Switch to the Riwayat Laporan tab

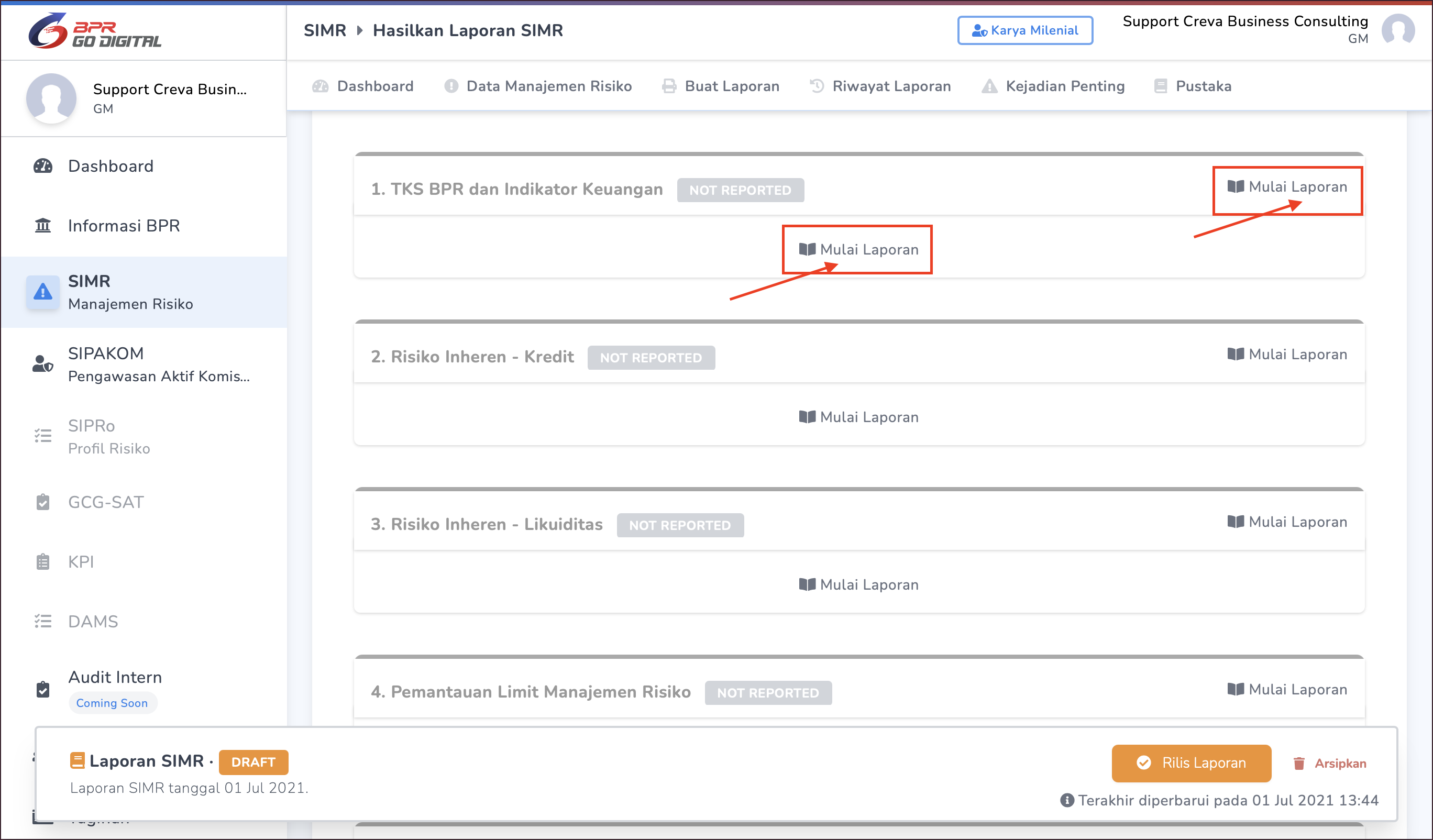coord(880,86)
